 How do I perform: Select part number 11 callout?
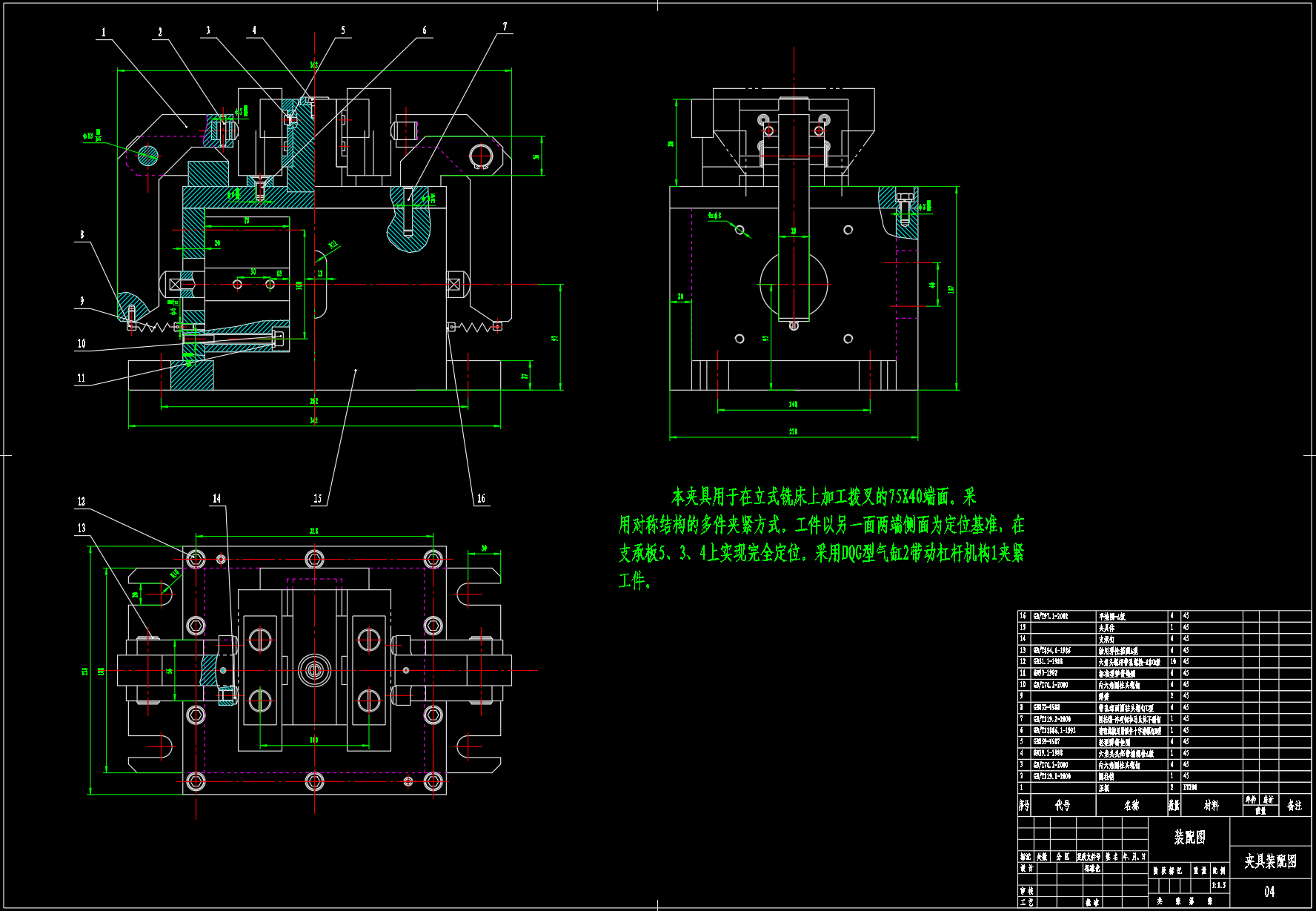[82, 378]
